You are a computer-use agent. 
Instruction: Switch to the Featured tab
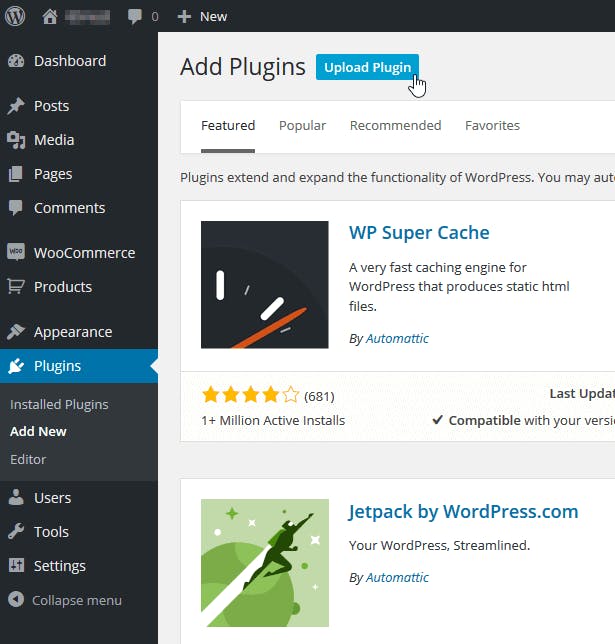228,125
